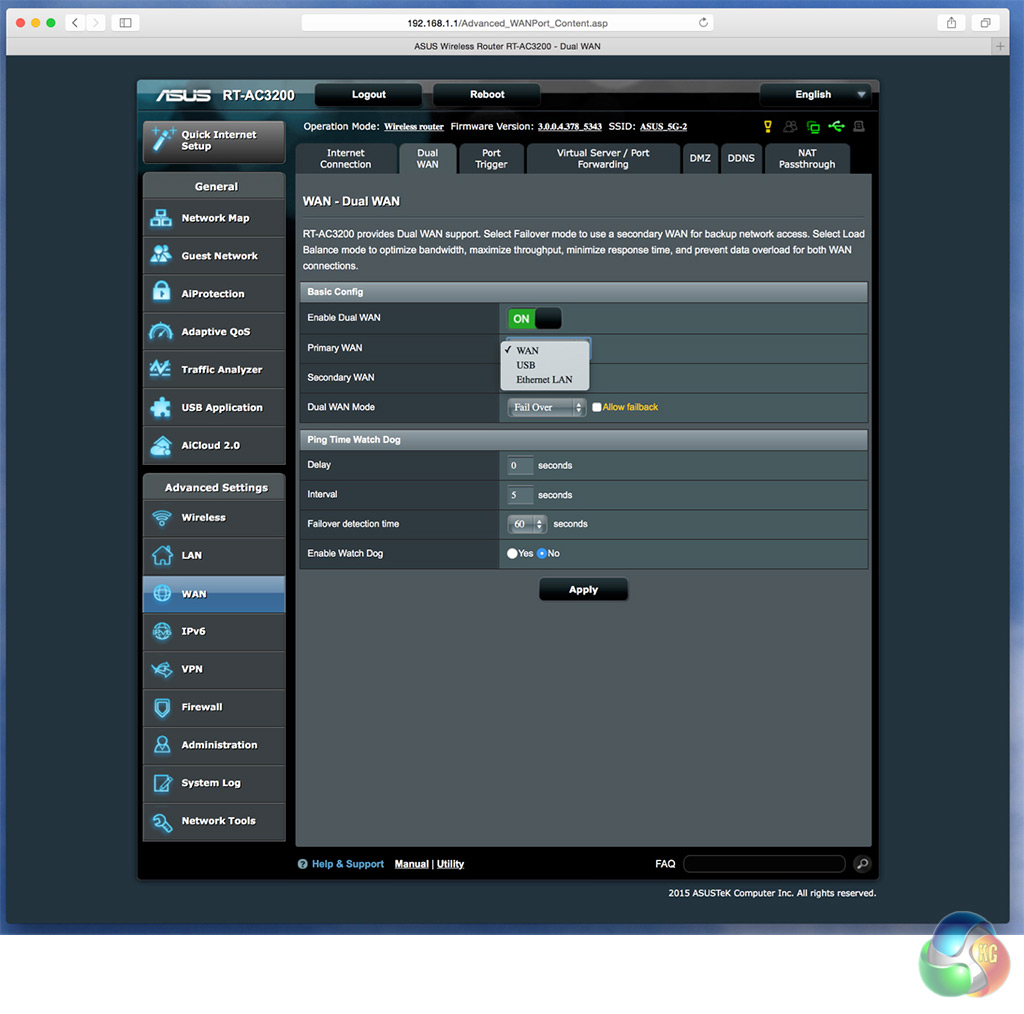Screen dimensions: 1024x1014
Task: Switch to NAT Passthrough tab
Action: 807,159
